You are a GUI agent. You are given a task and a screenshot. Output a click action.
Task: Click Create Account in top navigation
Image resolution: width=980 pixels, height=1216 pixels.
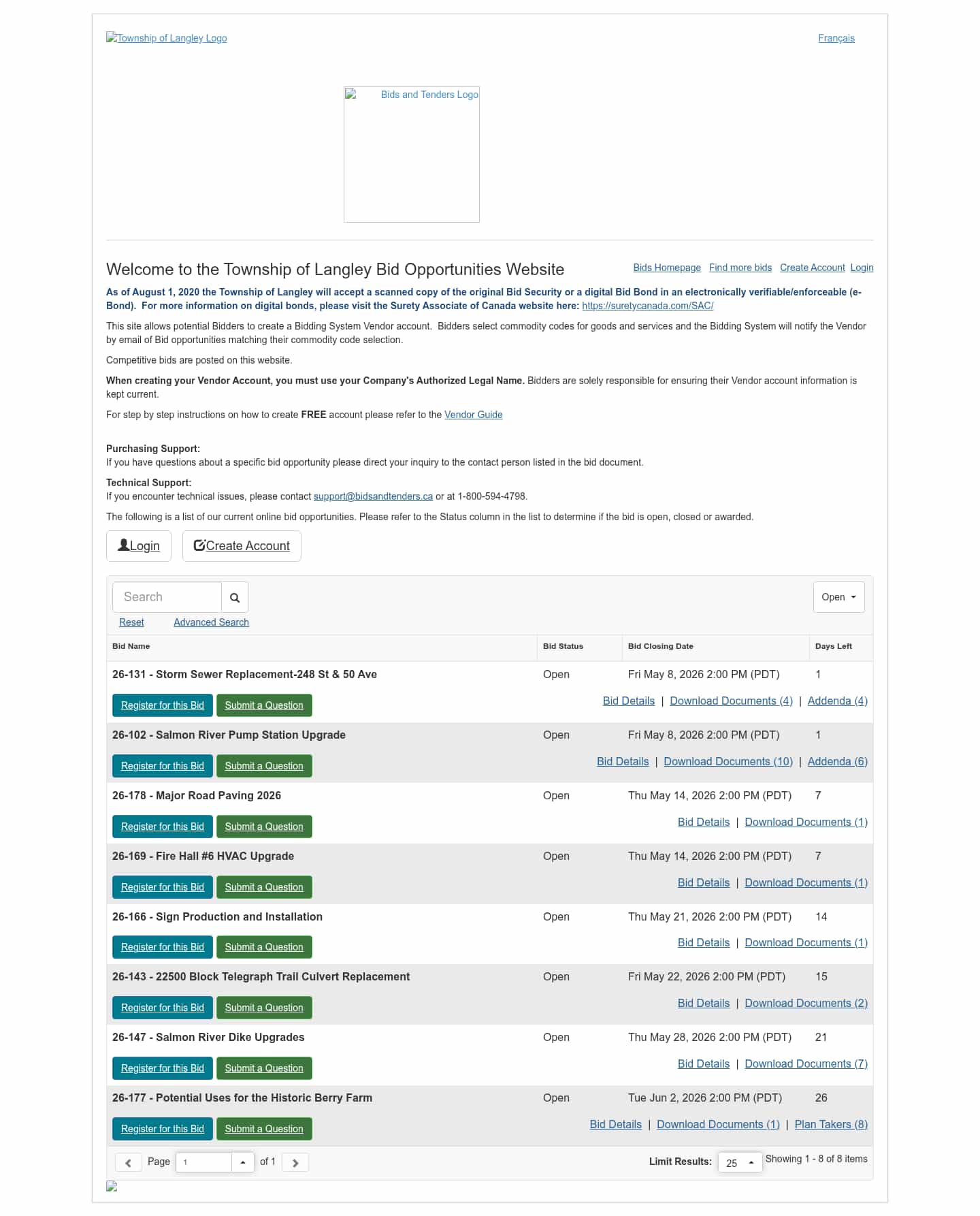(813, 268)
